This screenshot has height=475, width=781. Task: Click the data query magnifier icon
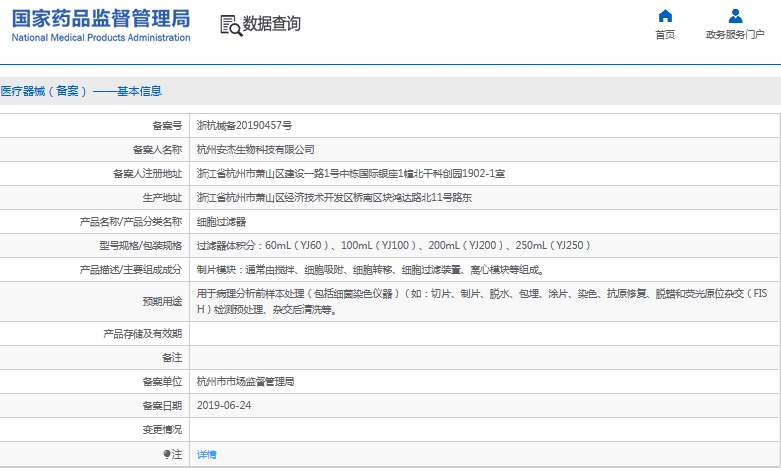coord(231,25)
